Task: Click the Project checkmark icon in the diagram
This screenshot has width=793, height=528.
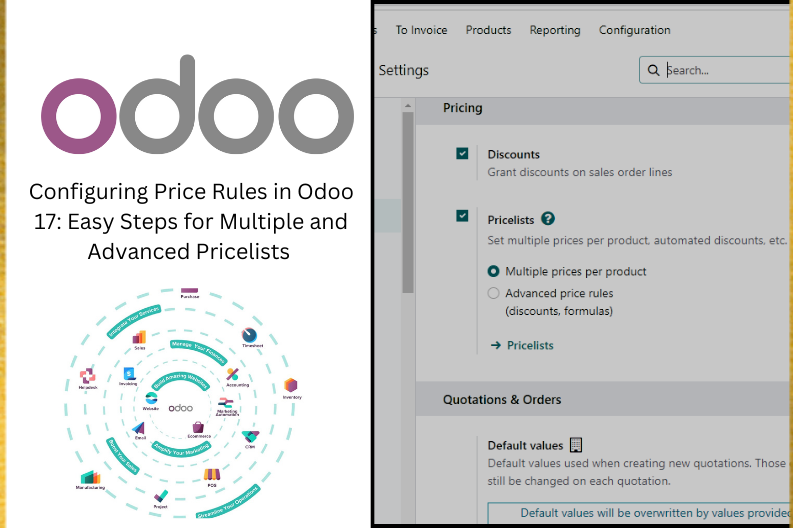Action: (x=160, y=496)
